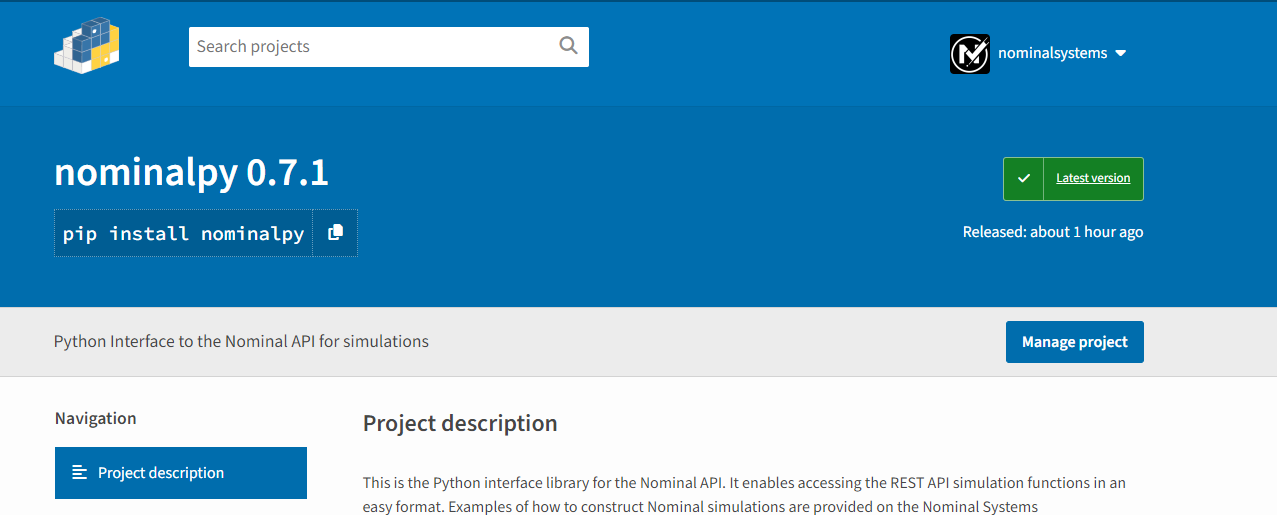This screenshot has height=515, width=1277.
Task: Click the magnifier search icon
Action: point(568,46)
